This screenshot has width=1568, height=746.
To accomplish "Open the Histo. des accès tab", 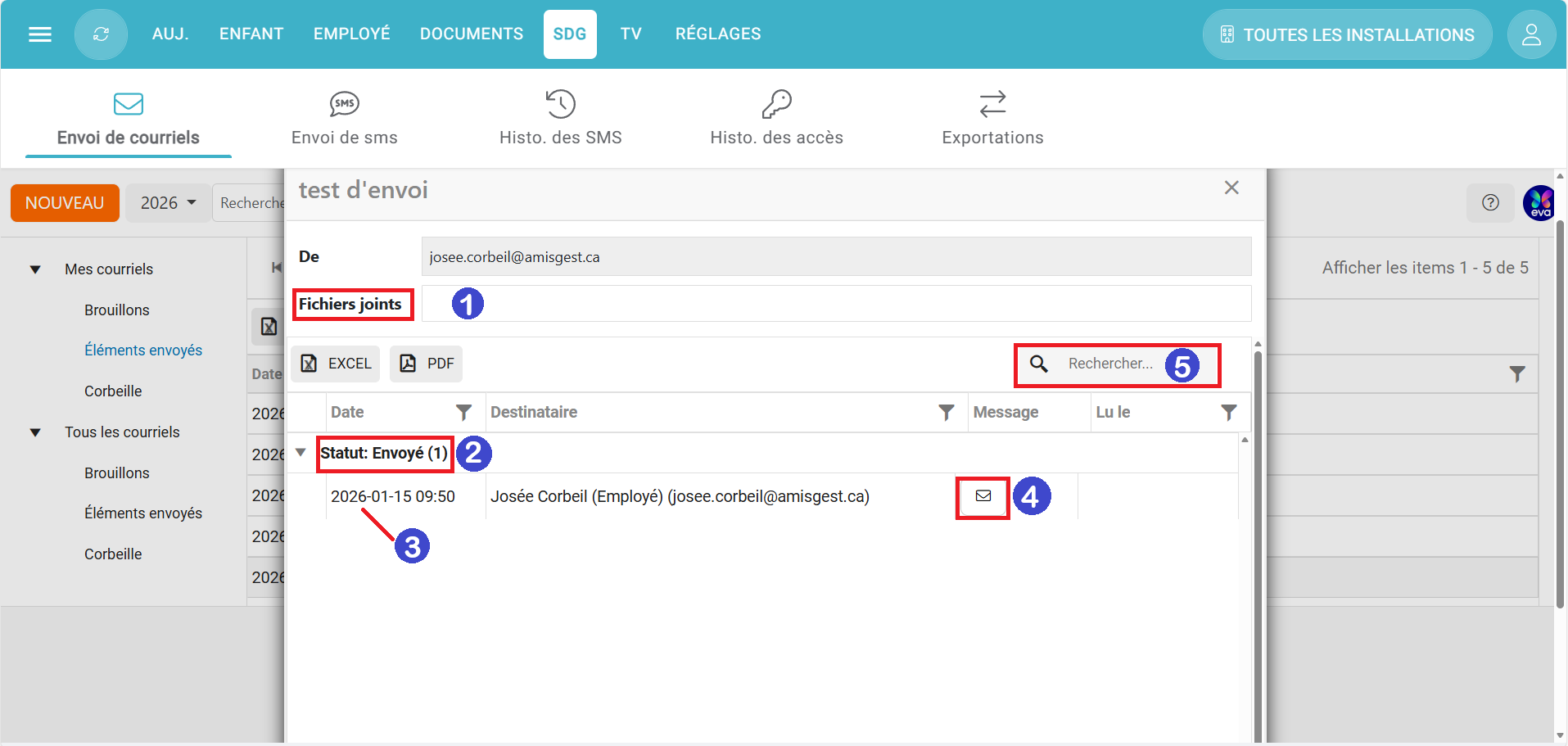I will point(776,118).
